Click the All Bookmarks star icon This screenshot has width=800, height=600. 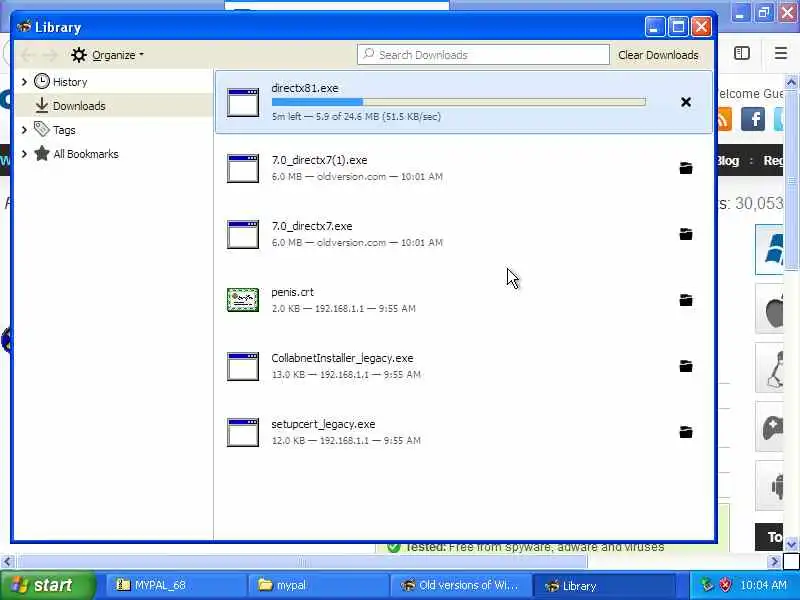click(x=42, y=154)
